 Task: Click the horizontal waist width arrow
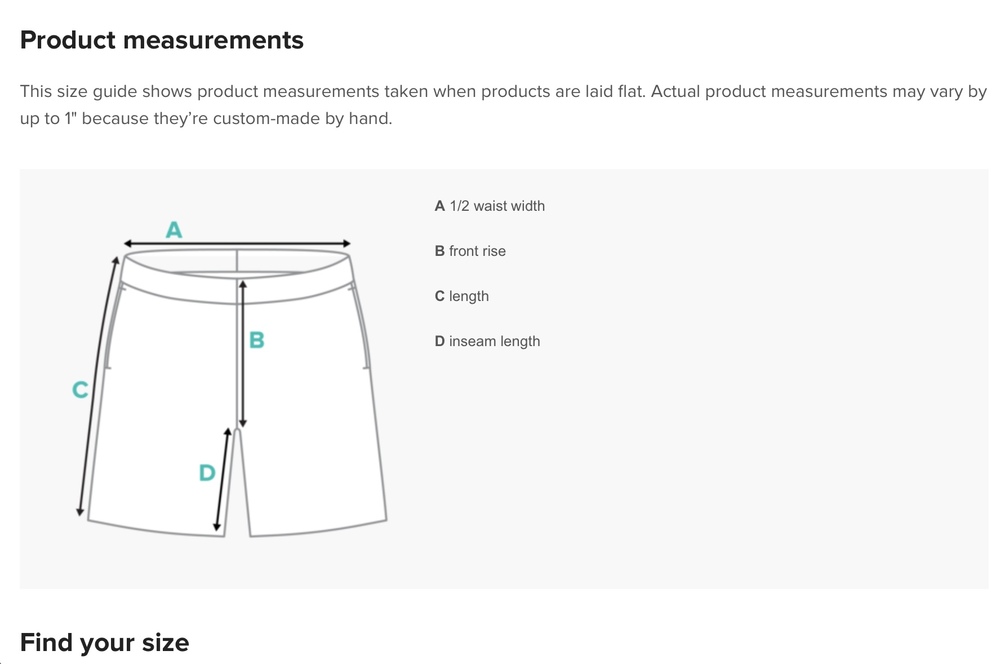click(237, 243)
